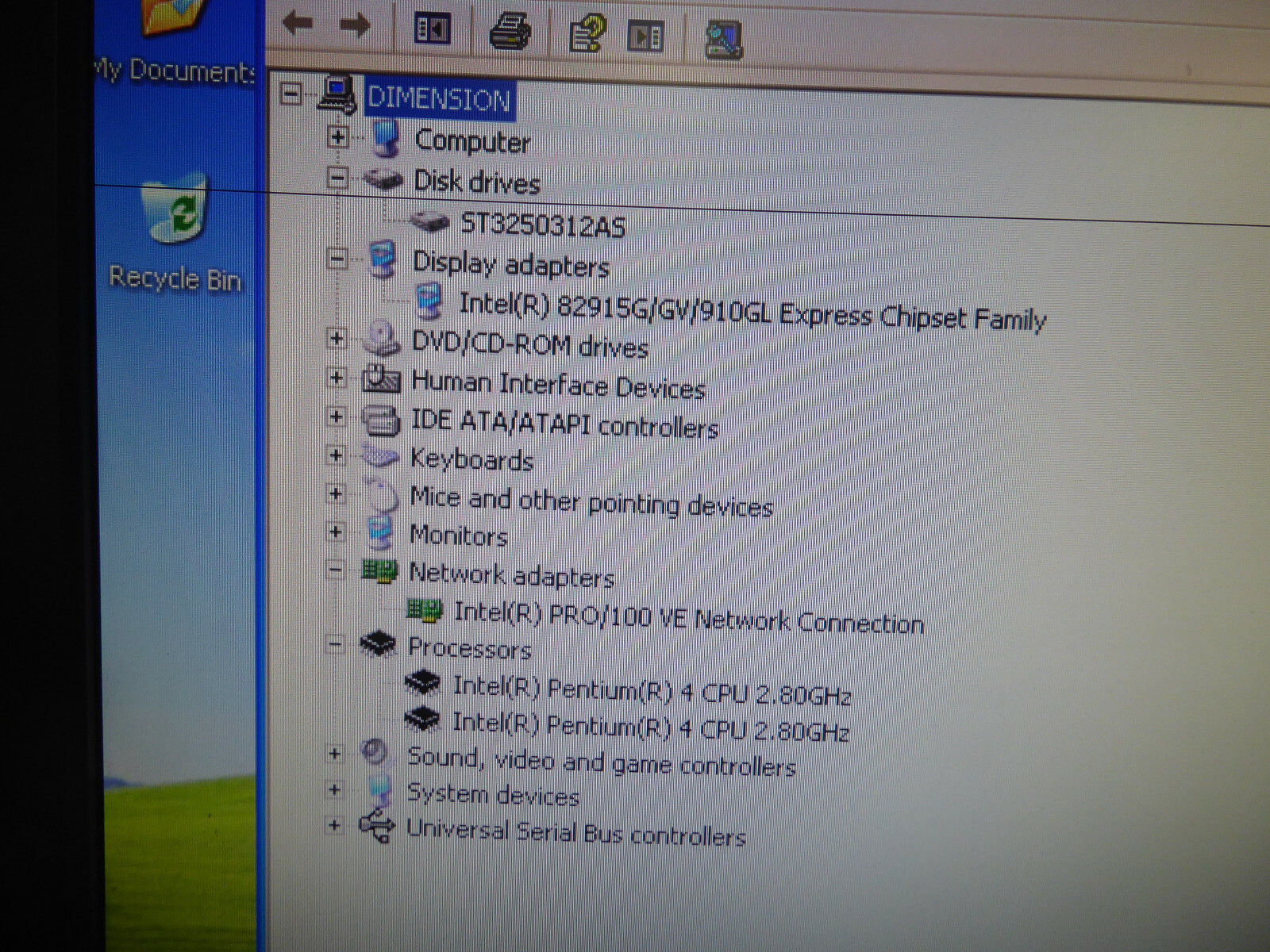The width and height of the screenshot is (1270, 952).
Task: Select the Computer tree label
Action: tap(473, 141)
